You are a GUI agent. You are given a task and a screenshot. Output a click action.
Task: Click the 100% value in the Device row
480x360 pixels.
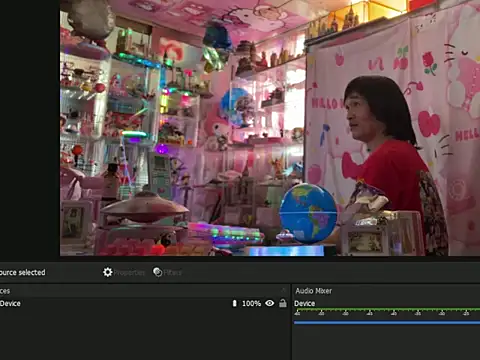(x=251, y=303)
